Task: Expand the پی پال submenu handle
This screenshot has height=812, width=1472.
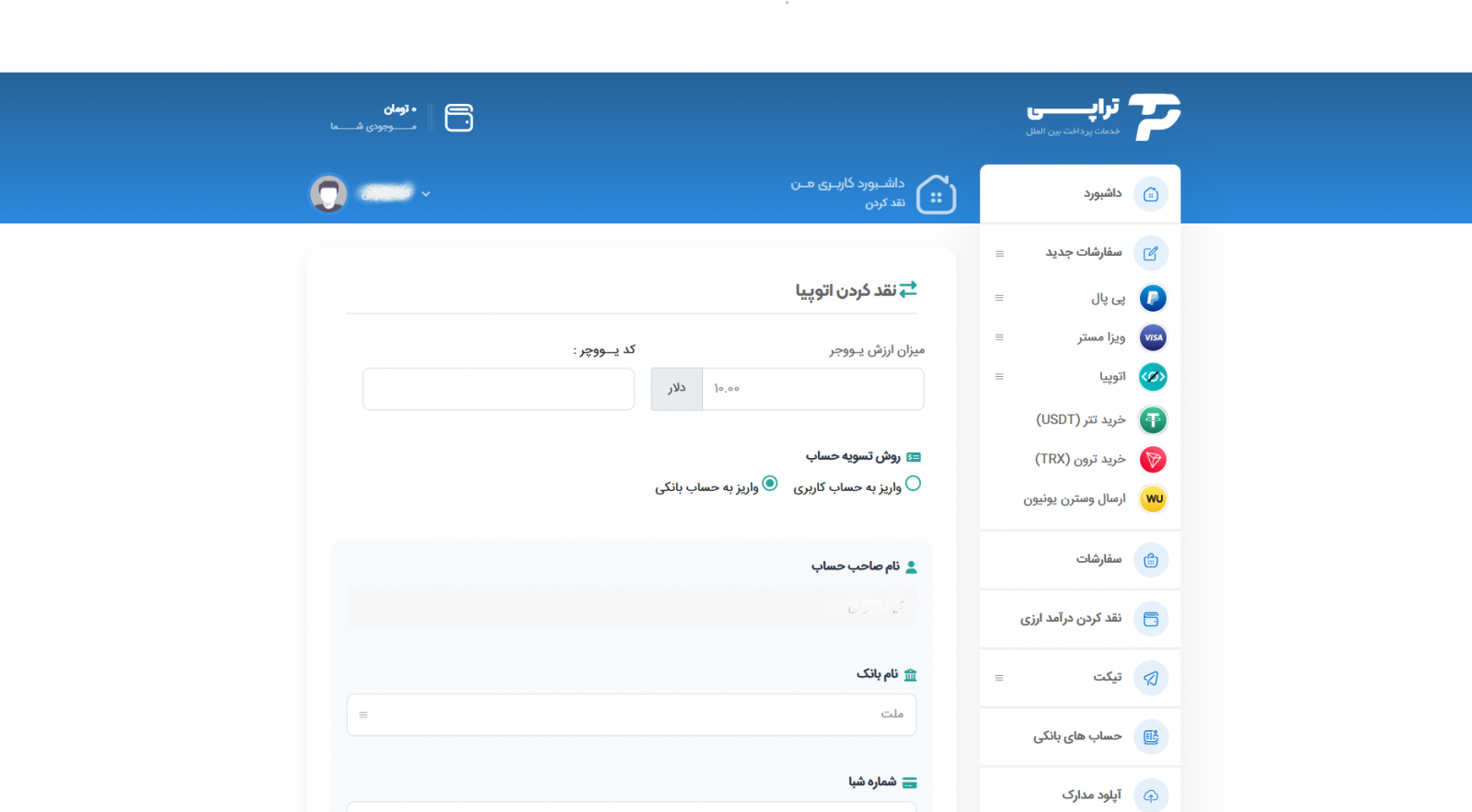Action: click(x=999, y=298)
